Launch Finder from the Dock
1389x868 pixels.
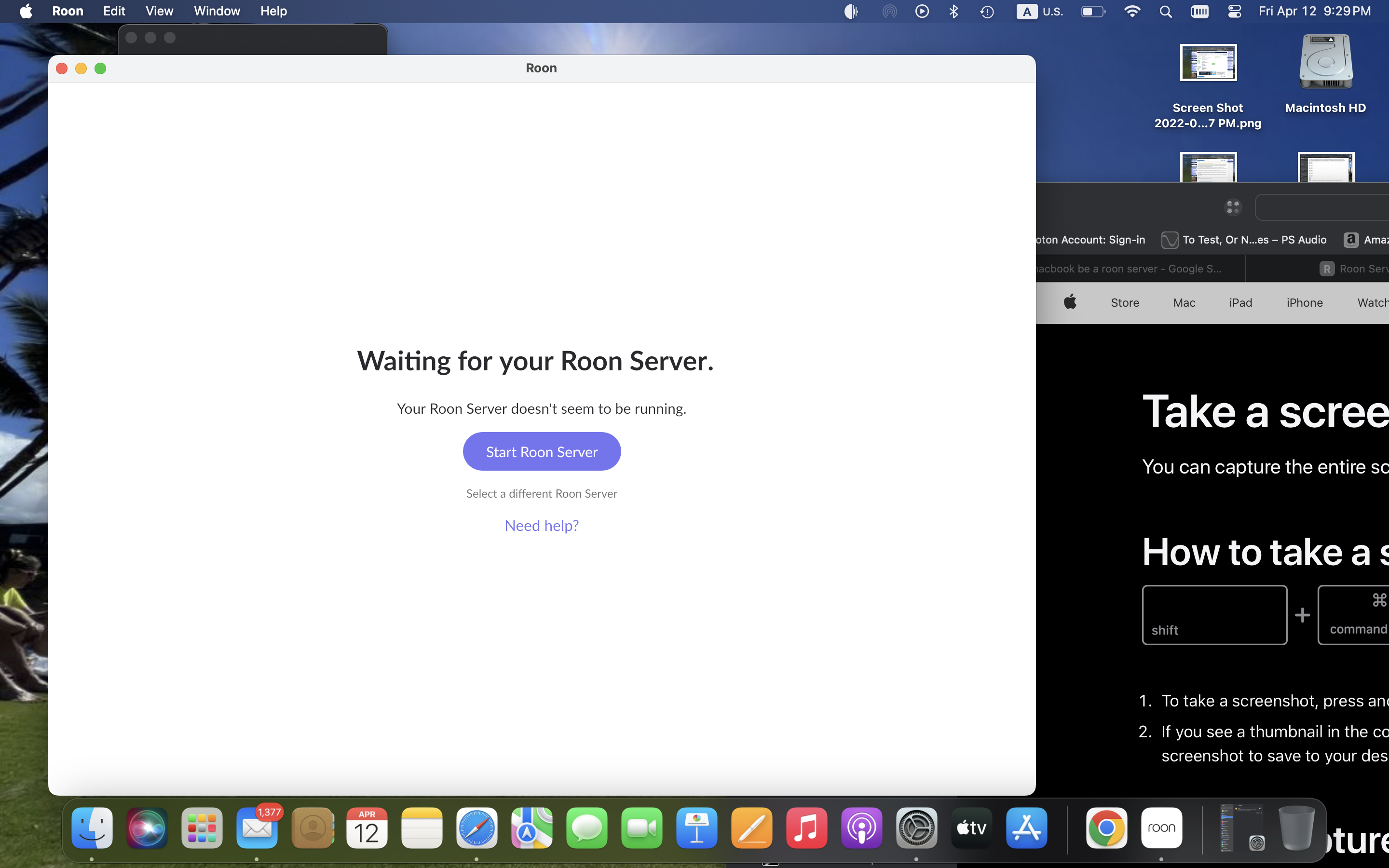tap(92, 828)
